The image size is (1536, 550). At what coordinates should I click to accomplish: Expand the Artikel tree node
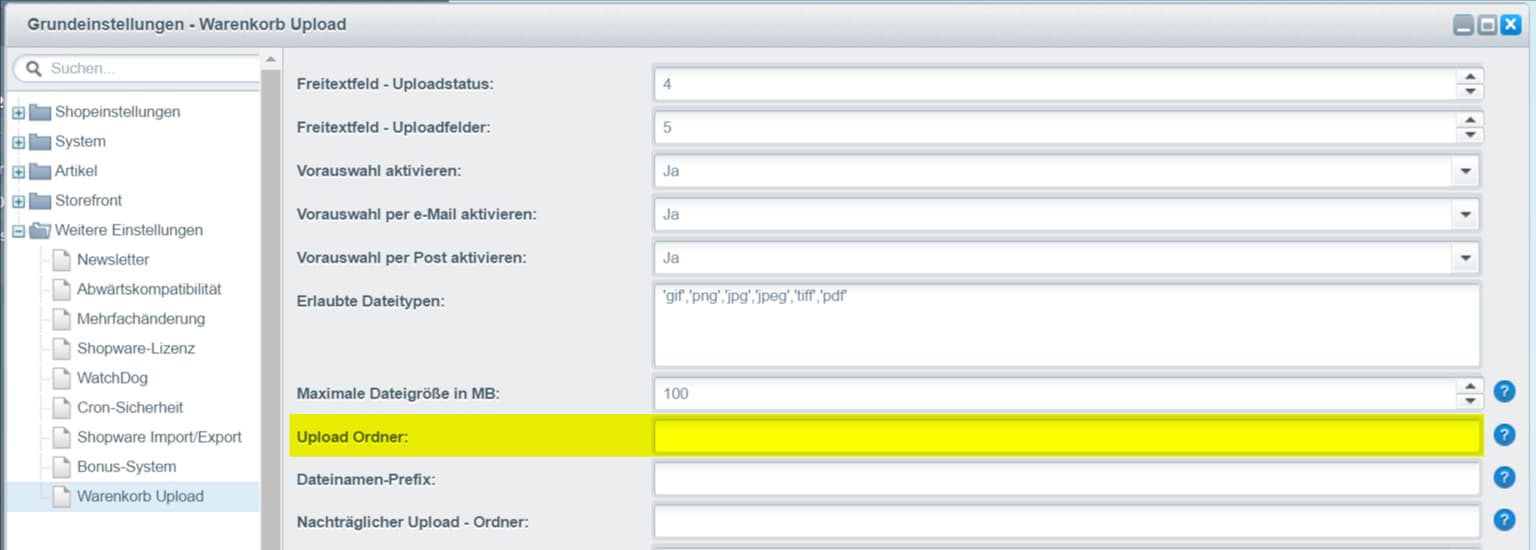point(18,172)
